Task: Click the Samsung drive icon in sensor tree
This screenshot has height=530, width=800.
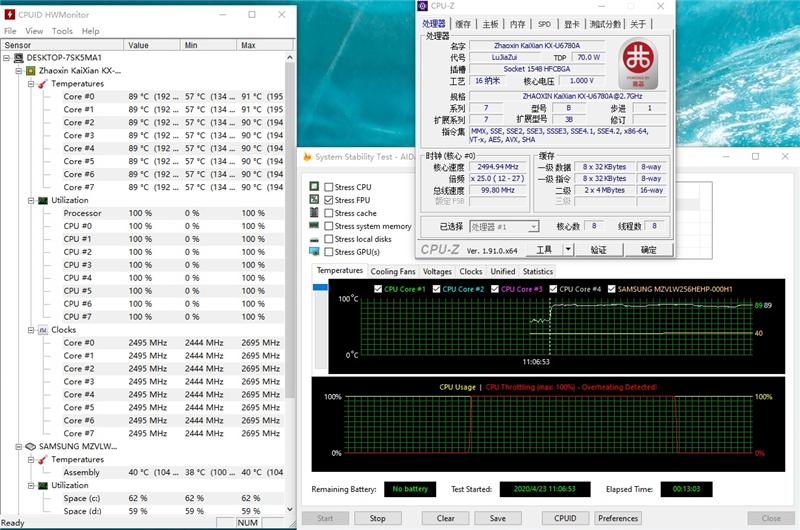Action: tap(31, 447)
